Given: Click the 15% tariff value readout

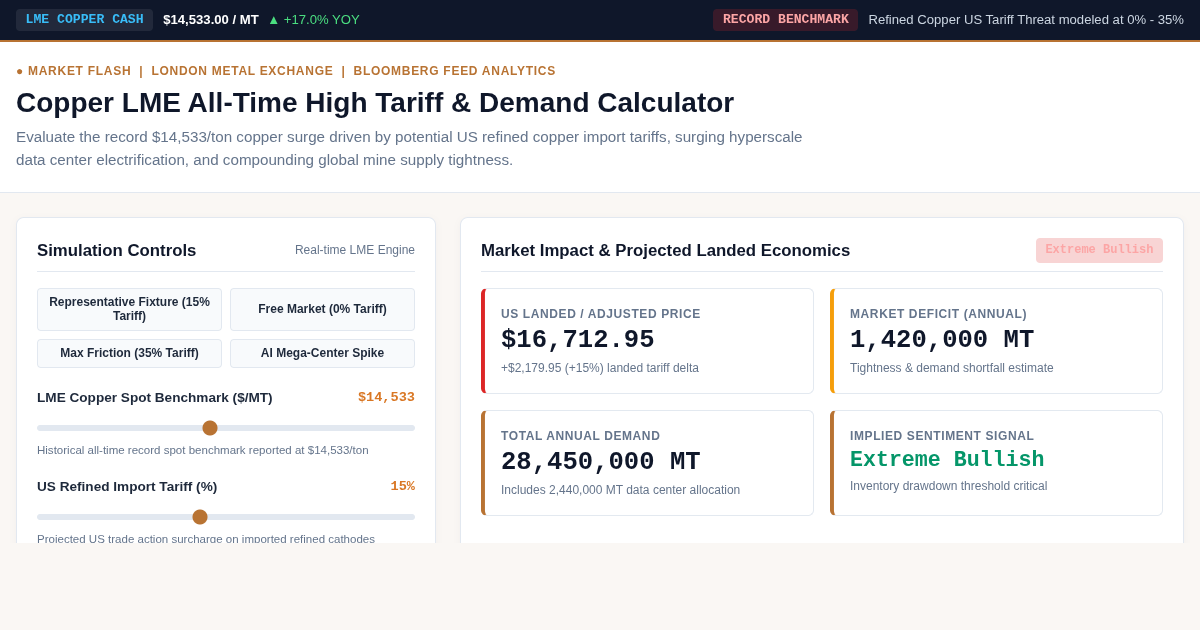Looking at the screenshot, I should pyautogui.click(x=403, y=486).
